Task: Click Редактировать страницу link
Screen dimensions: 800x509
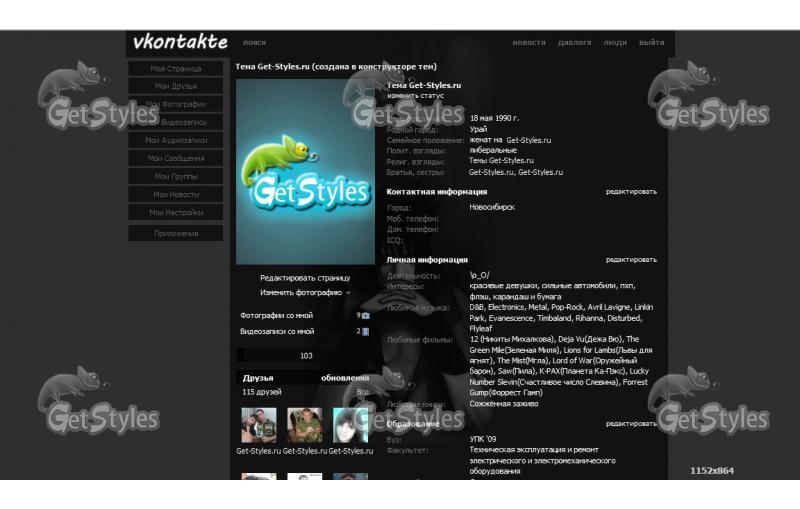Action: [x=305, y=278]
